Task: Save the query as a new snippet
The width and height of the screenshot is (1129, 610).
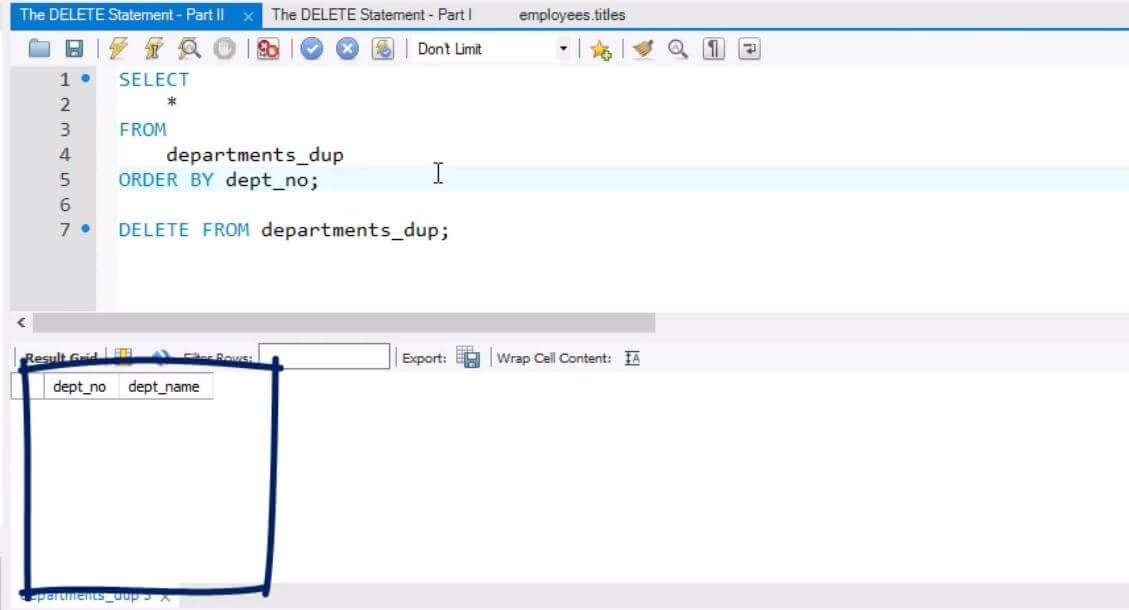Action: 601,47
